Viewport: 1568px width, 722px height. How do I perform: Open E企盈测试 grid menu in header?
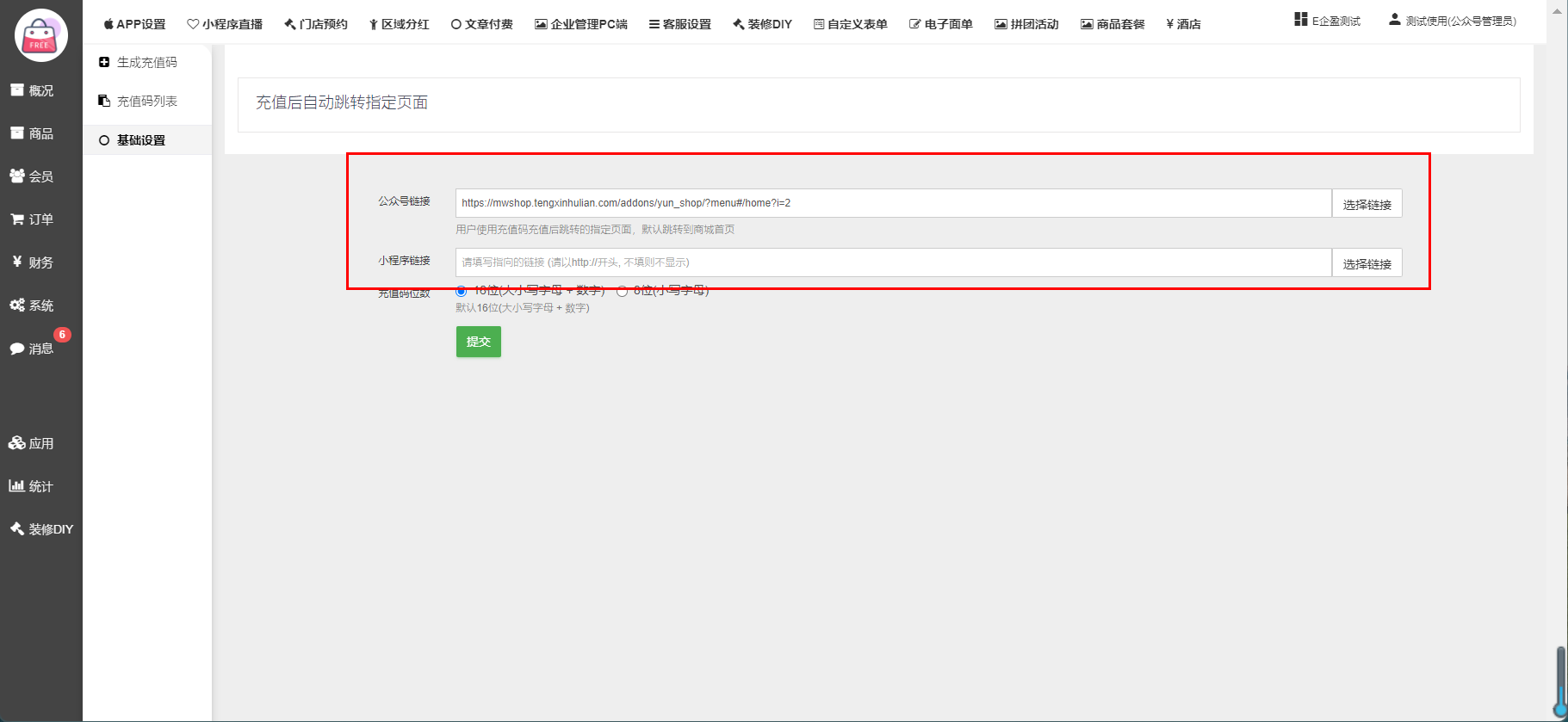pyautogui.click(x=1327, y=21)
